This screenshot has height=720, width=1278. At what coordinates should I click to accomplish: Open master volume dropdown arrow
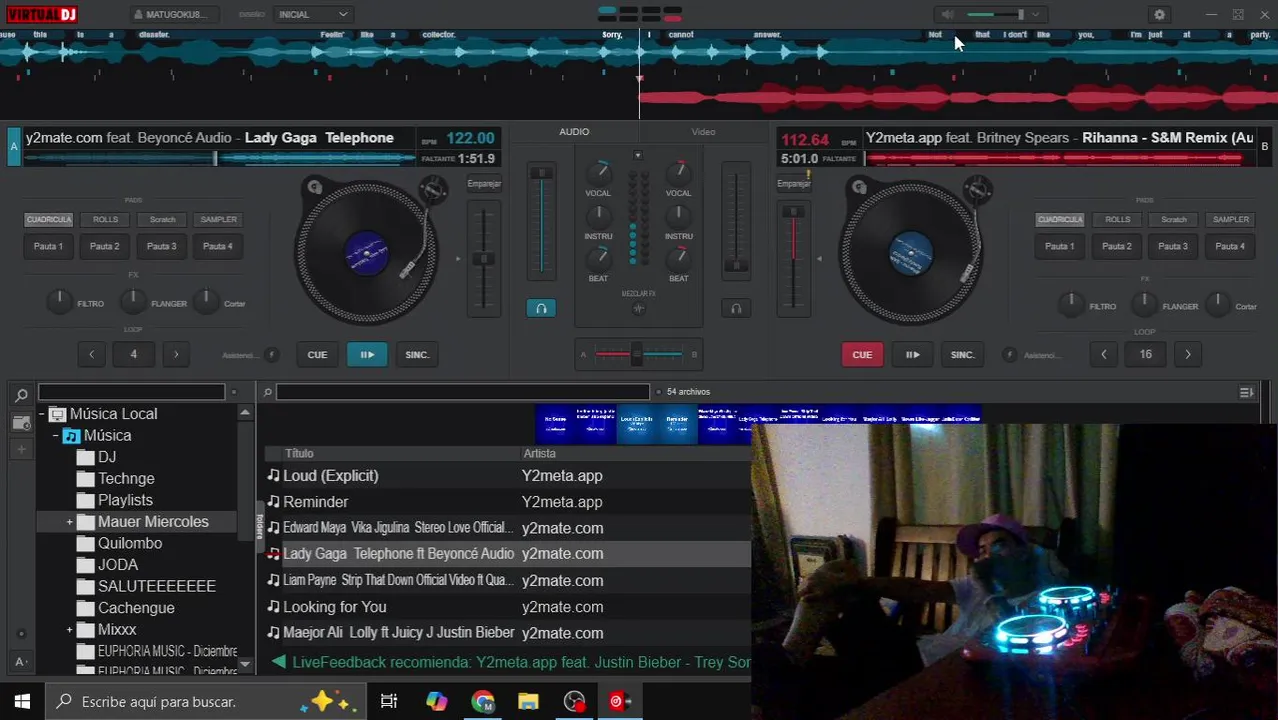coord(1036,15)
